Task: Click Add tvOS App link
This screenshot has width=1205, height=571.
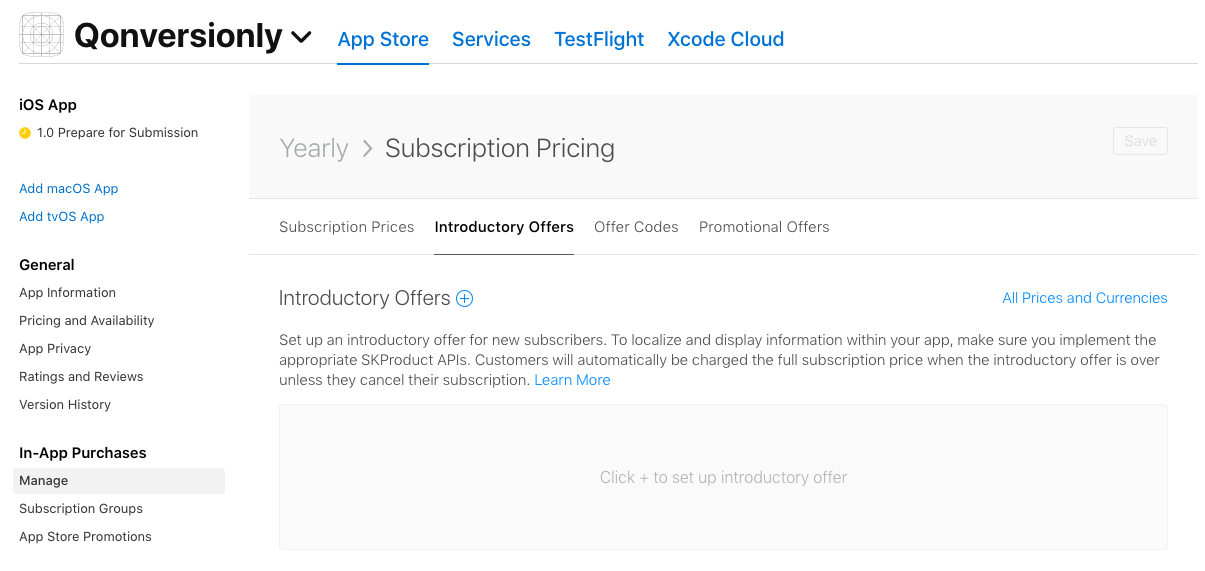Action: pos(62,217)
